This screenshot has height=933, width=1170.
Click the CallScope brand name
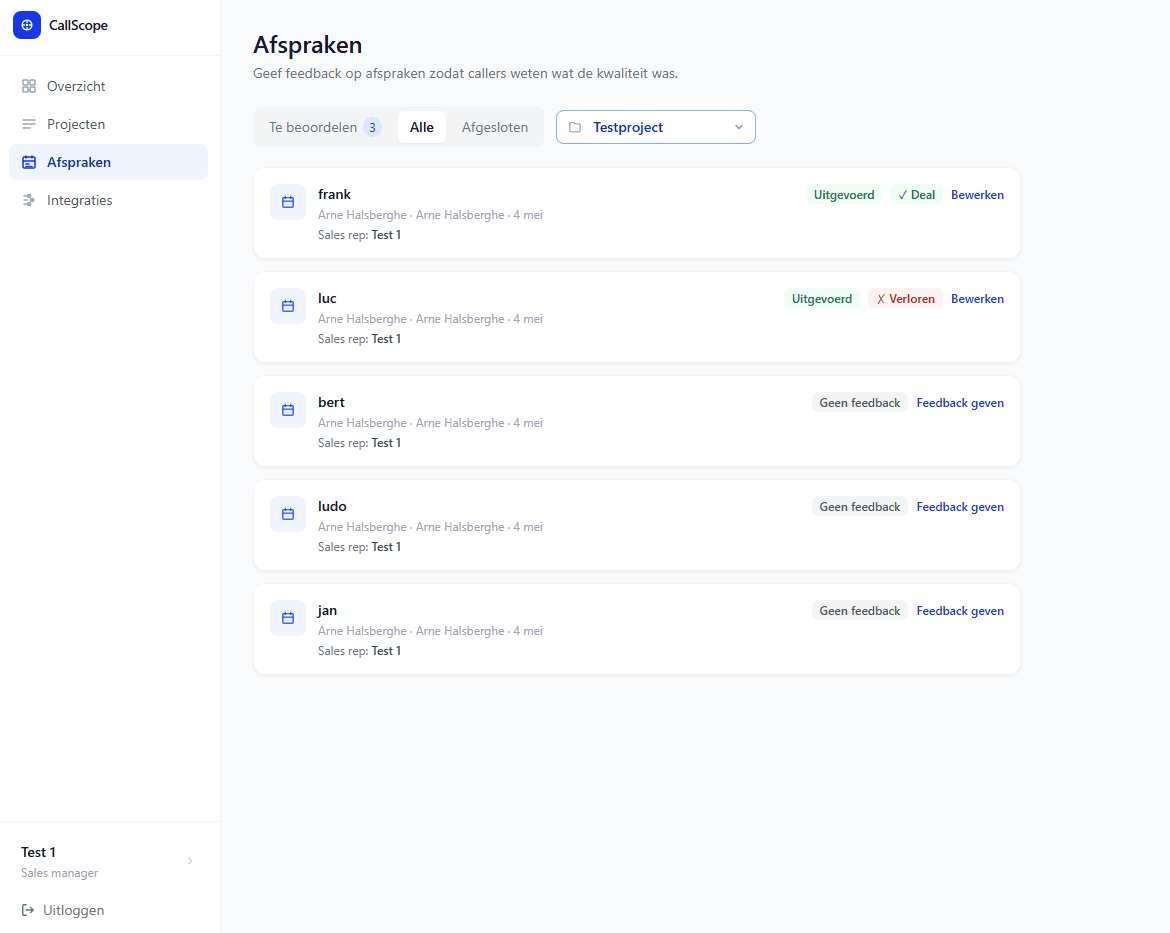(78, 25)
